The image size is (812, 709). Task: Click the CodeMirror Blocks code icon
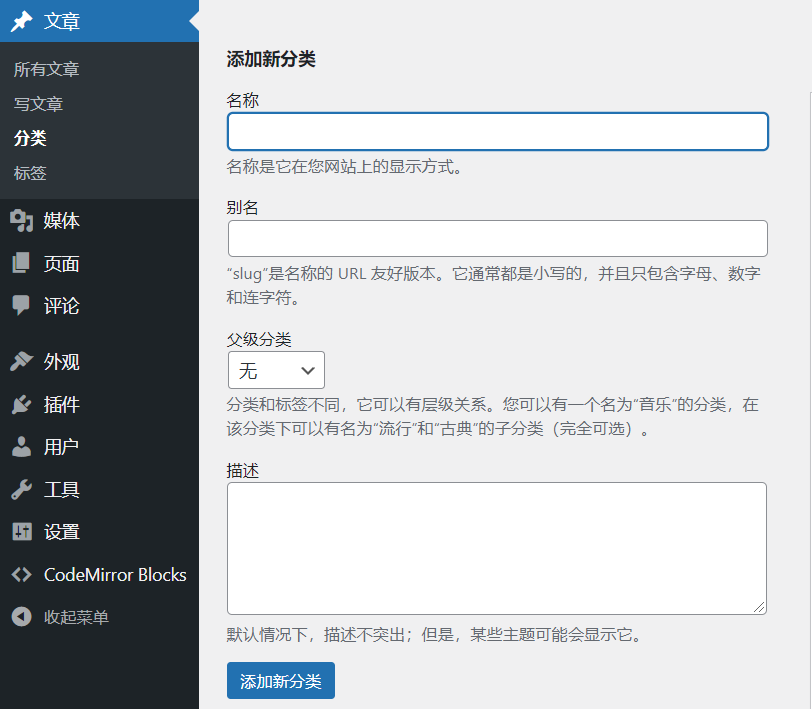pos(21,575)
